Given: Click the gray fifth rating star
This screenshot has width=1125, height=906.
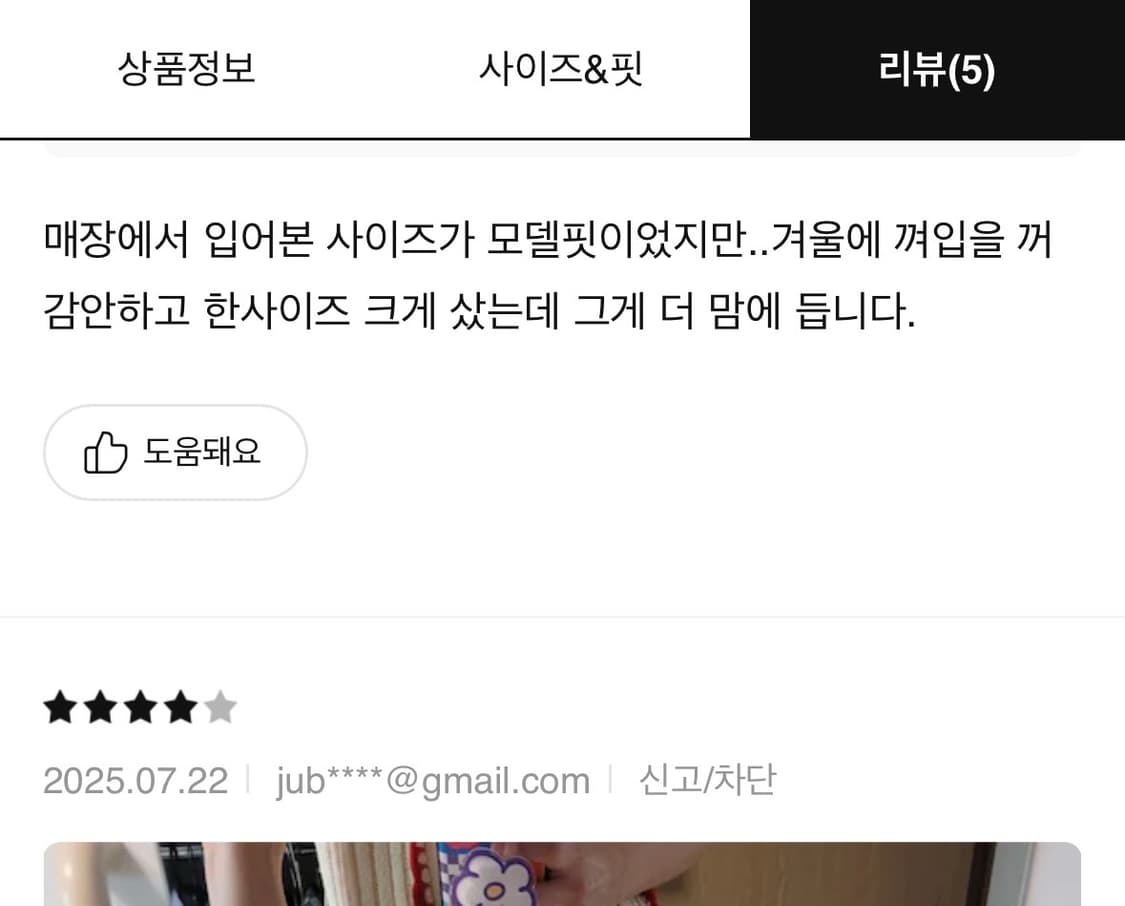Looking at the screenshot, I should click(x=220, y=707).
